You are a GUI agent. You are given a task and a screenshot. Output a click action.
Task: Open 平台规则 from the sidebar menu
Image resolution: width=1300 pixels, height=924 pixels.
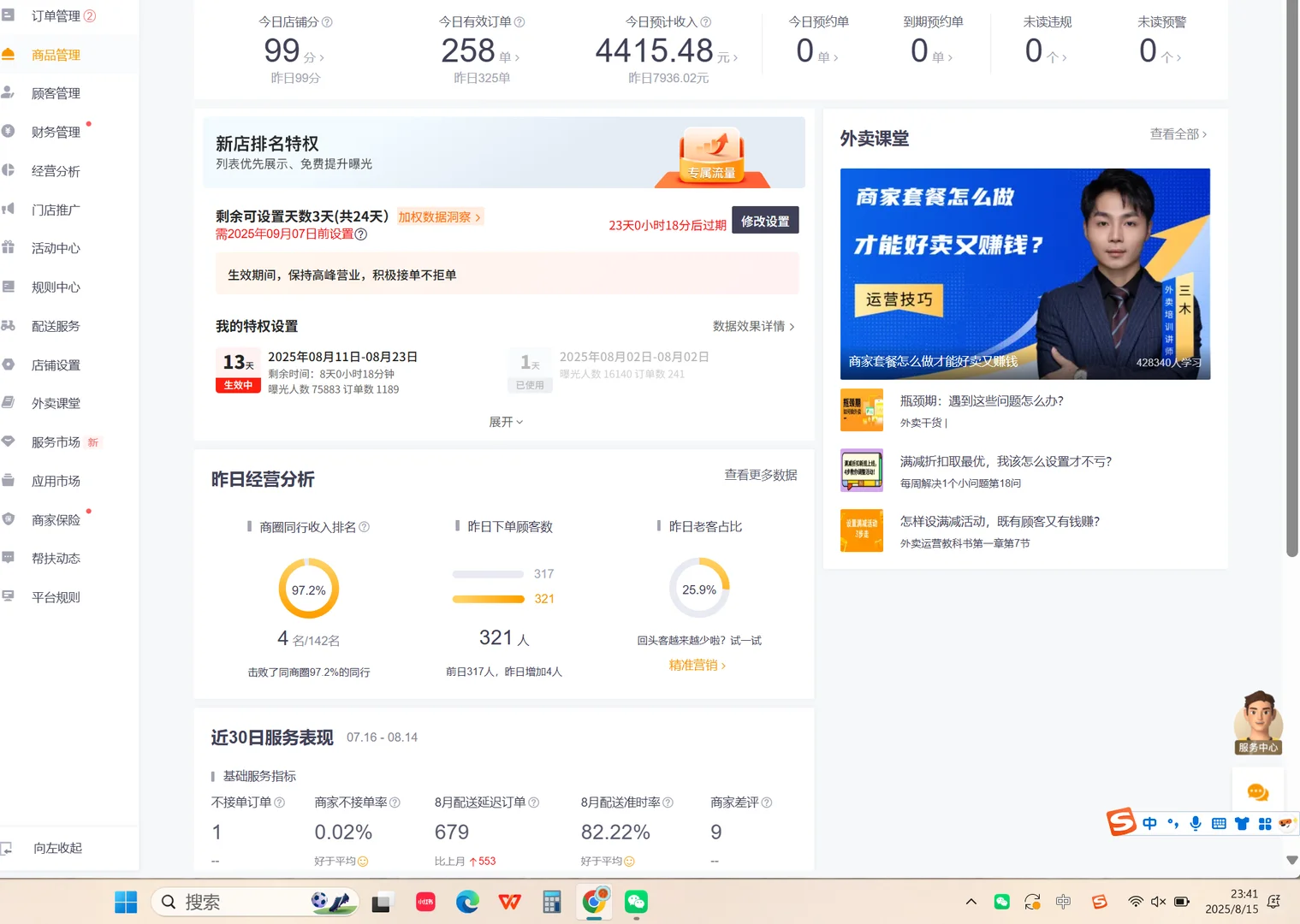56,596
